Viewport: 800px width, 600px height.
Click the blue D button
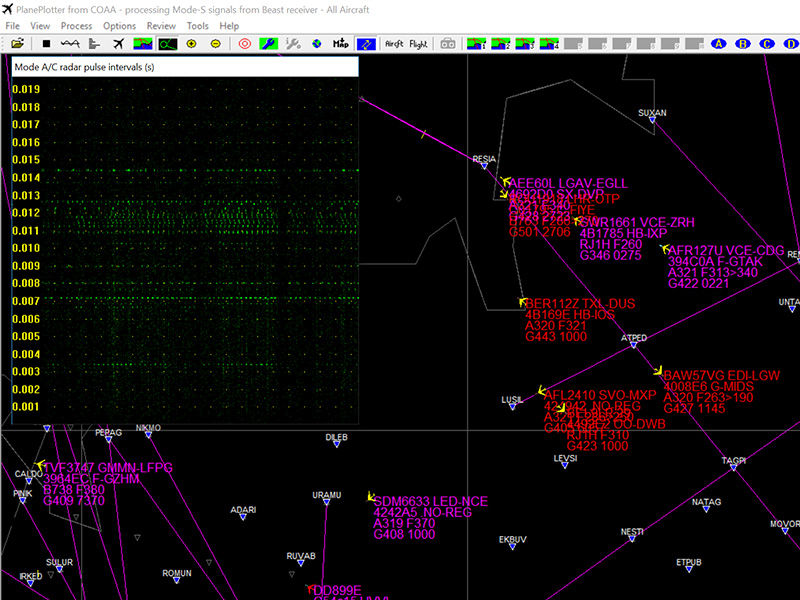791,44
